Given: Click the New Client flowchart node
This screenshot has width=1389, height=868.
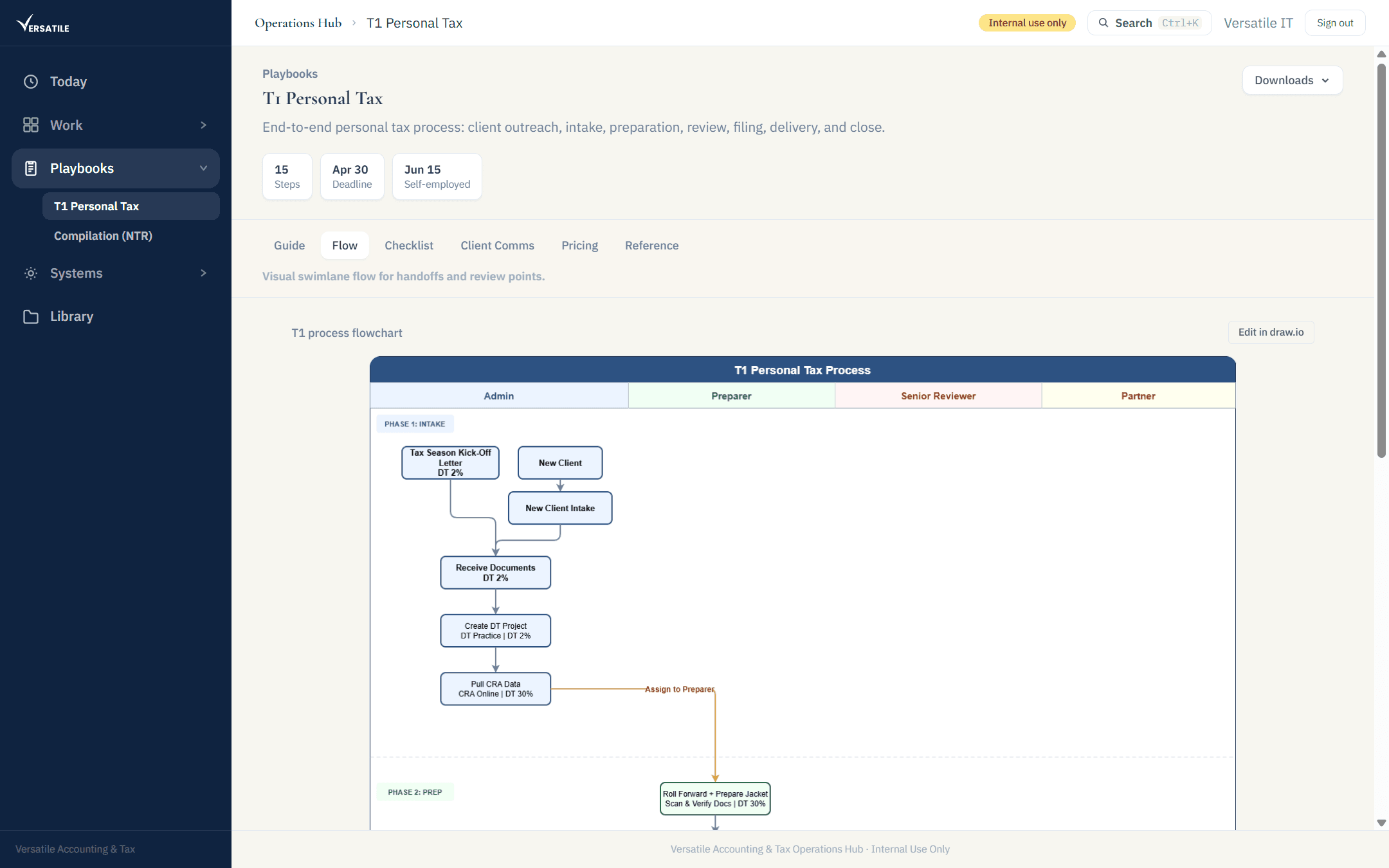Looking at the screenshot, I should [560, 463].
